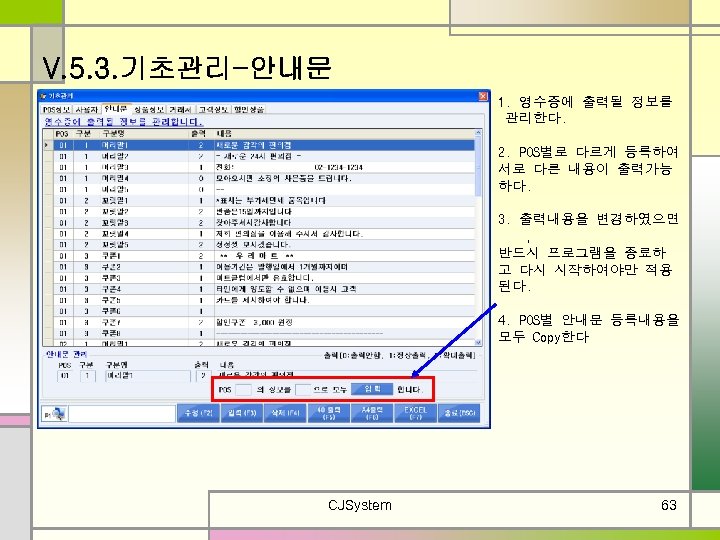
Task: Click the grid scrollbar down arrow
Action: click(478, 343)
